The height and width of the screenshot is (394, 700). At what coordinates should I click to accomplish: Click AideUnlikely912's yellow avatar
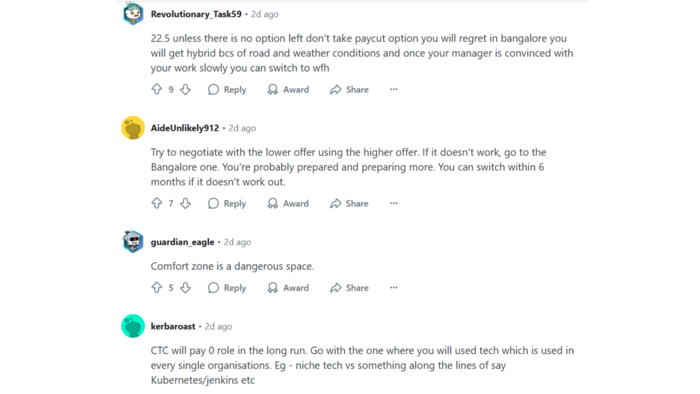(133, 128)
